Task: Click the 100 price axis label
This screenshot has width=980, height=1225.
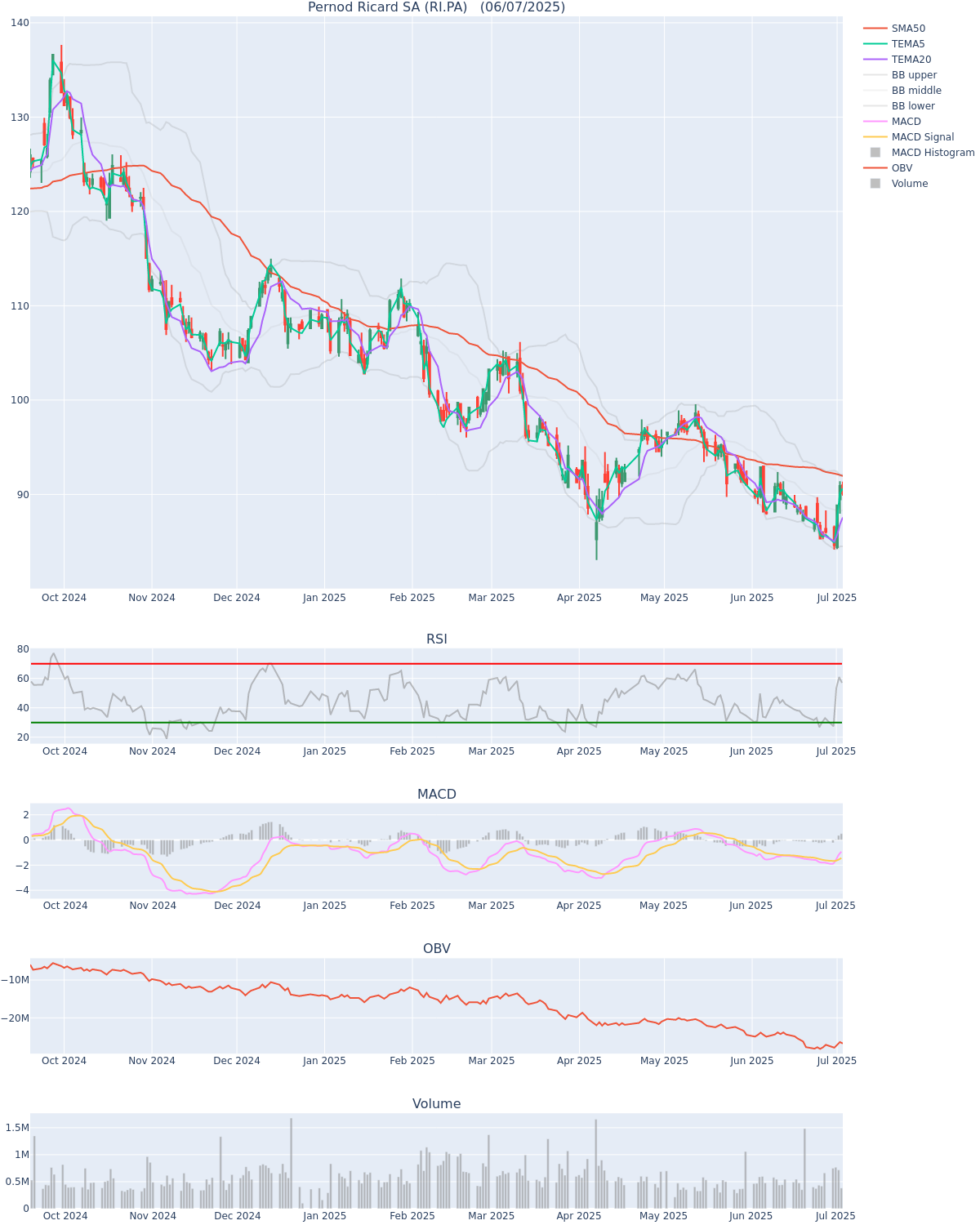Action: [19, 400]
